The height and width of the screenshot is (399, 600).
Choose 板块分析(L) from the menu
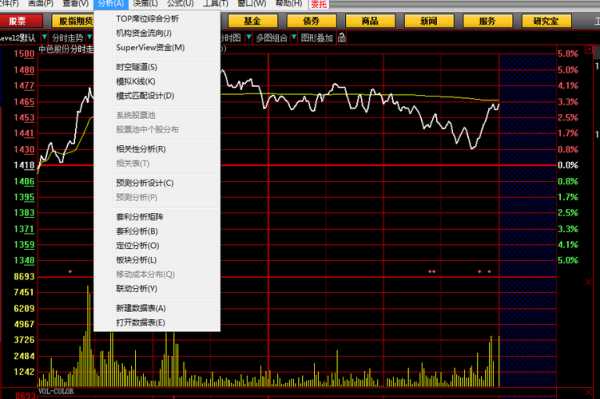[x=137, y=260]
